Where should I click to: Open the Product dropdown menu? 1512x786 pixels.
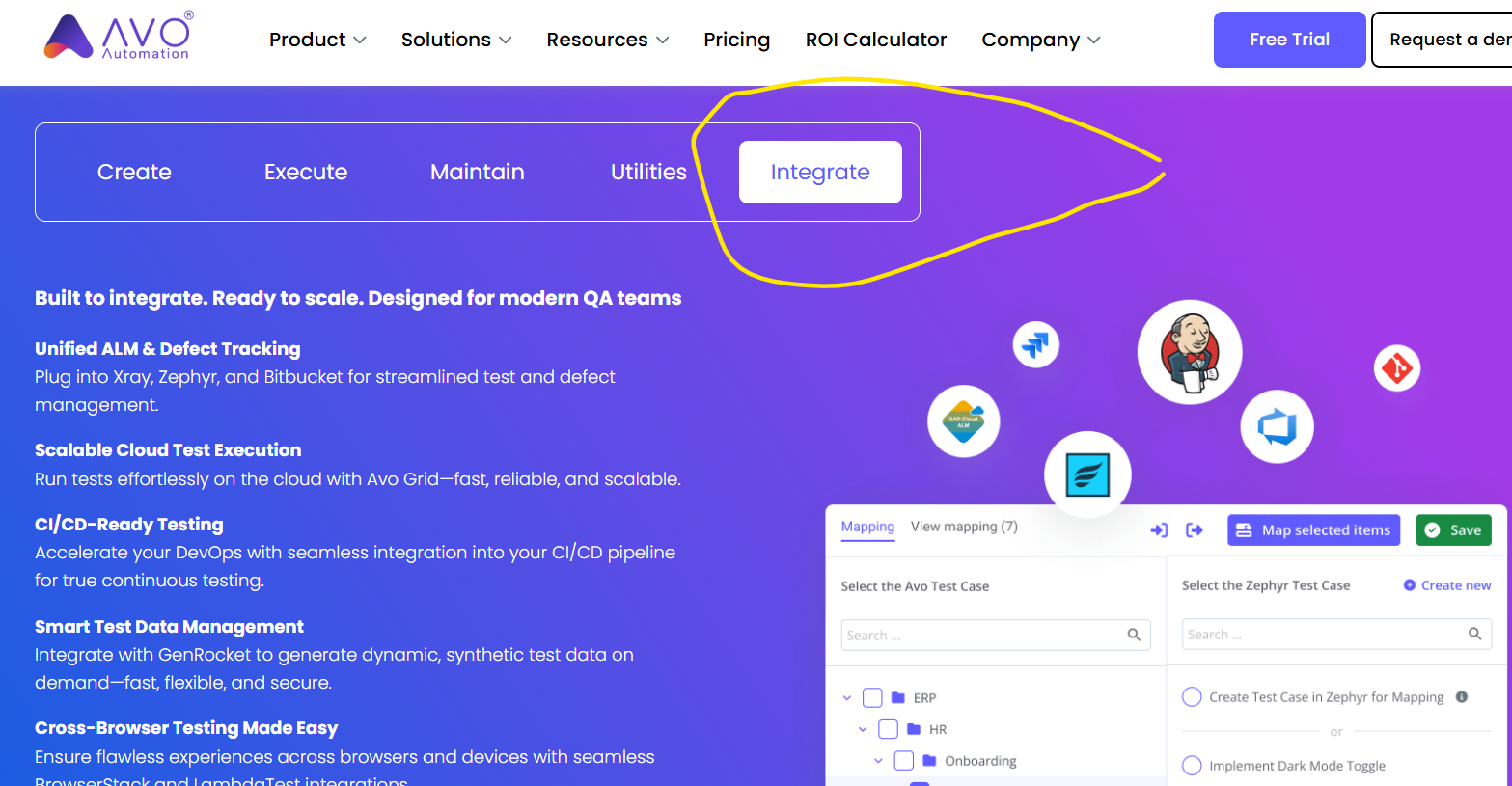pos(317,40)
